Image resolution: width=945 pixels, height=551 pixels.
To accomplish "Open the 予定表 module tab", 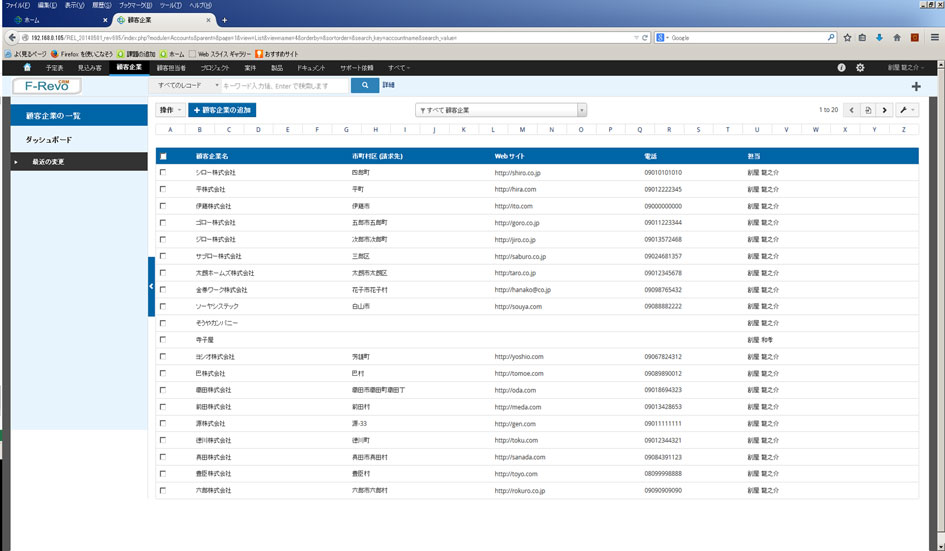I will pyautogui.click(x=54, y=68).
